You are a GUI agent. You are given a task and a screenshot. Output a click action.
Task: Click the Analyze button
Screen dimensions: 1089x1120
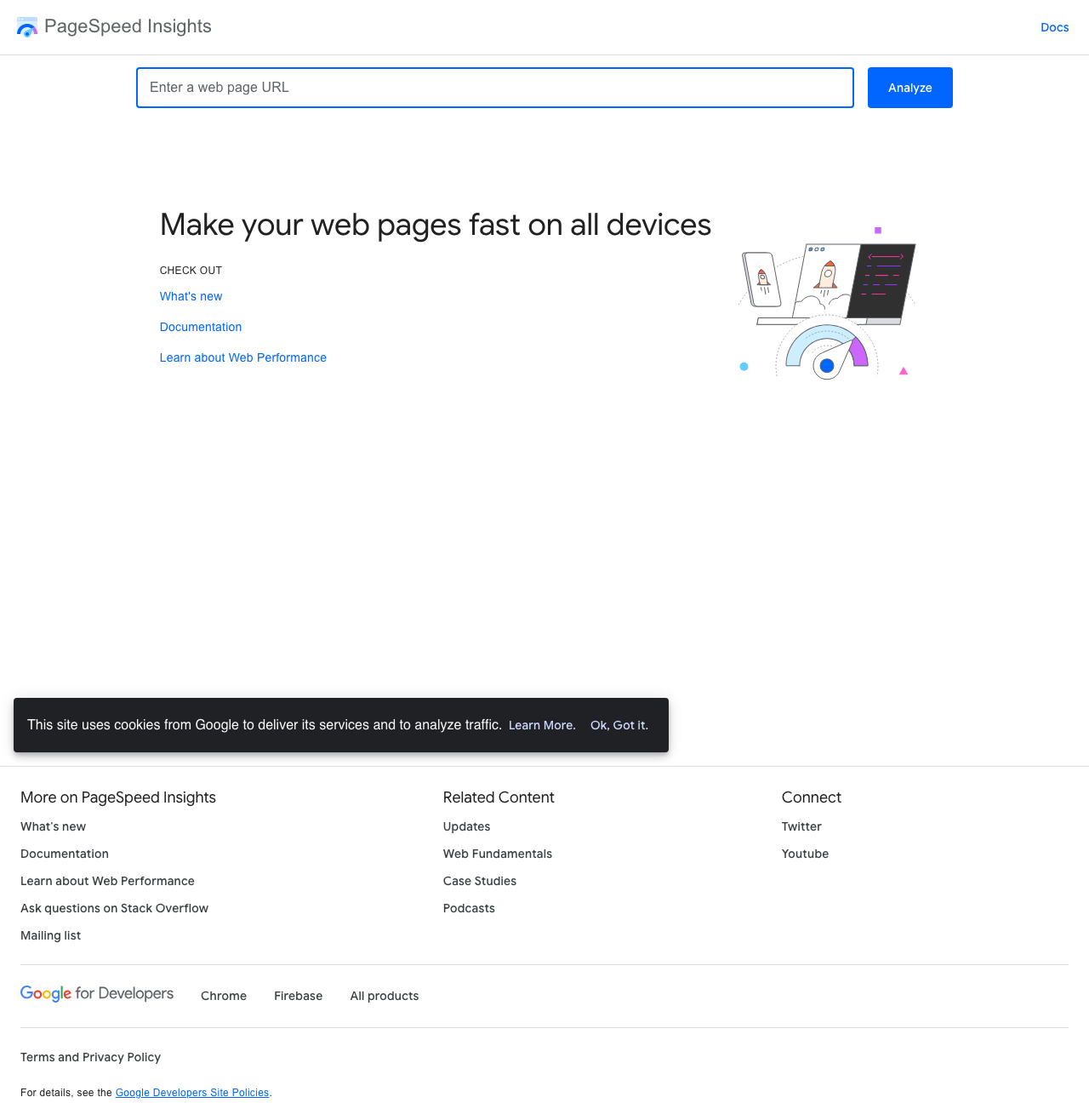click(x=910, y=88)
